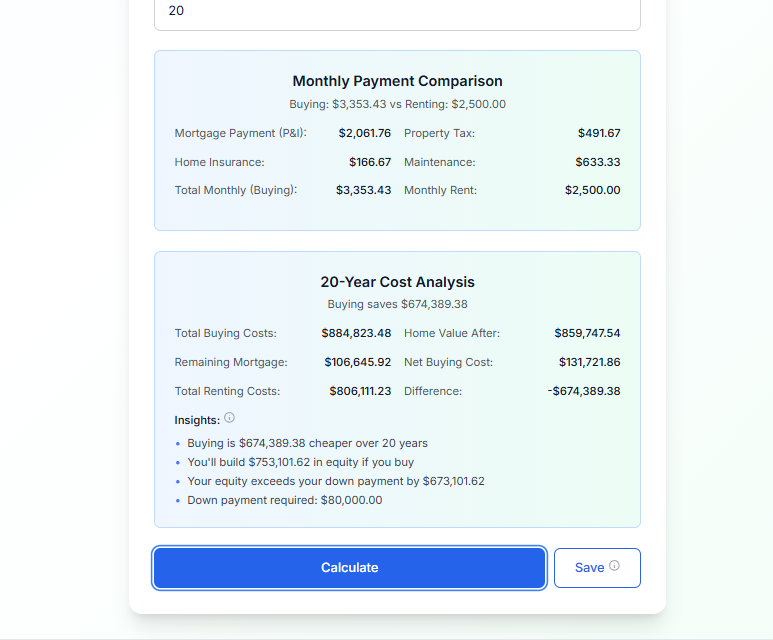The width and height of the screenshot is (773, 640).
Task: Click the Mortgage Payment value $2,061.76
Action: point(364,133)
